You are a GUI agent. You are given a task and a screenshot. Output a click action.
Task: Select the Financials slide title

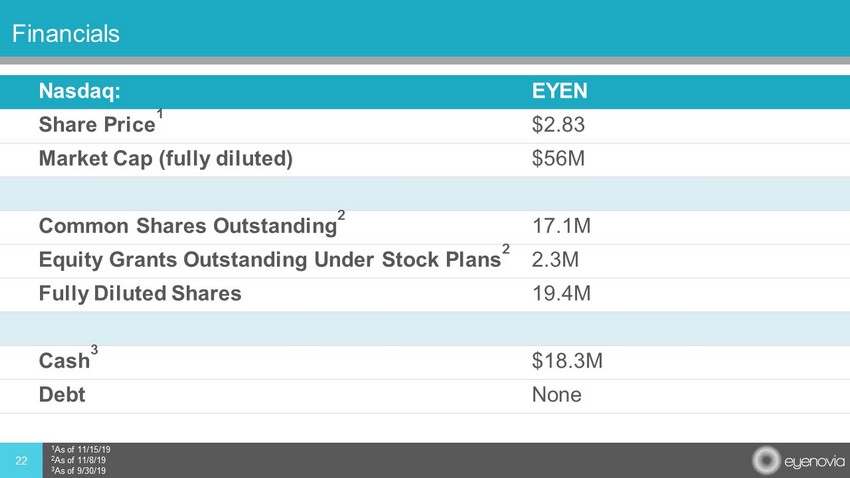pyautogui.click(x=66, y=35)
